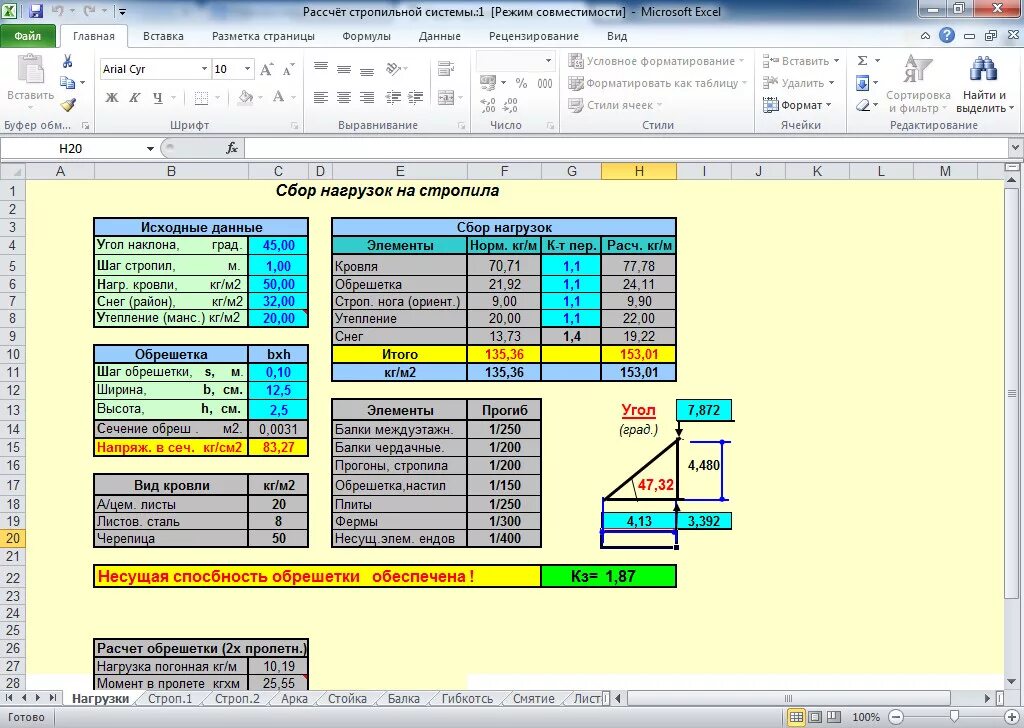The width and height of the screenshot is (1024, 728).
Task: Click the large Paste (Вставить) clipboard icon
Action: coord(30,69)
